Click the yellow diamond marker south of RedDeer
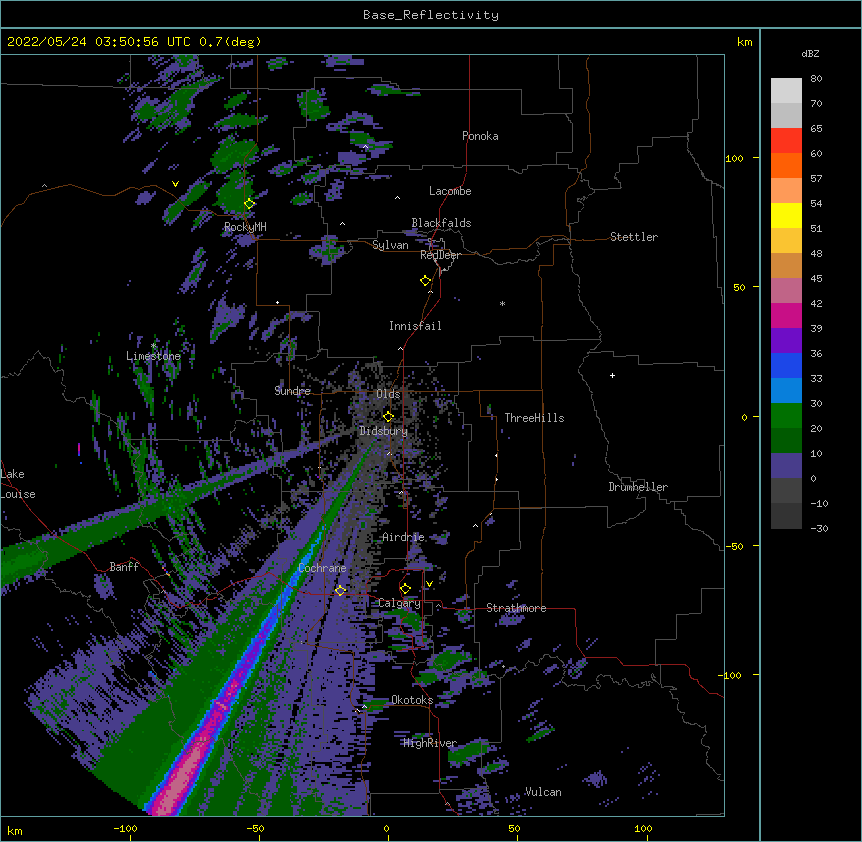 (x=425, y=281)
